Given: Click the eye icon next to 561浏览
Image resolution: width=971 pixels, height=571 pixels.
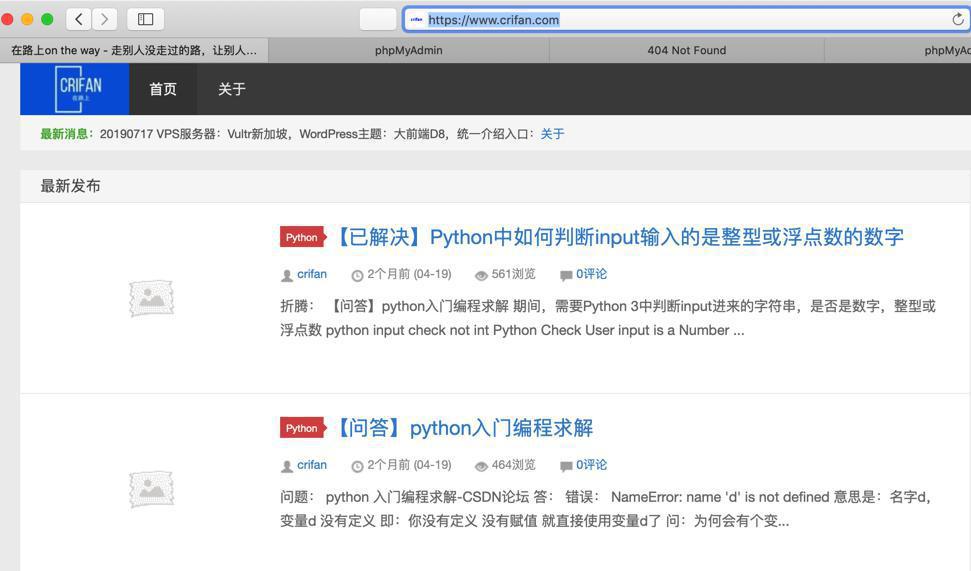Looking at the screenshot, I should point(481,276).
